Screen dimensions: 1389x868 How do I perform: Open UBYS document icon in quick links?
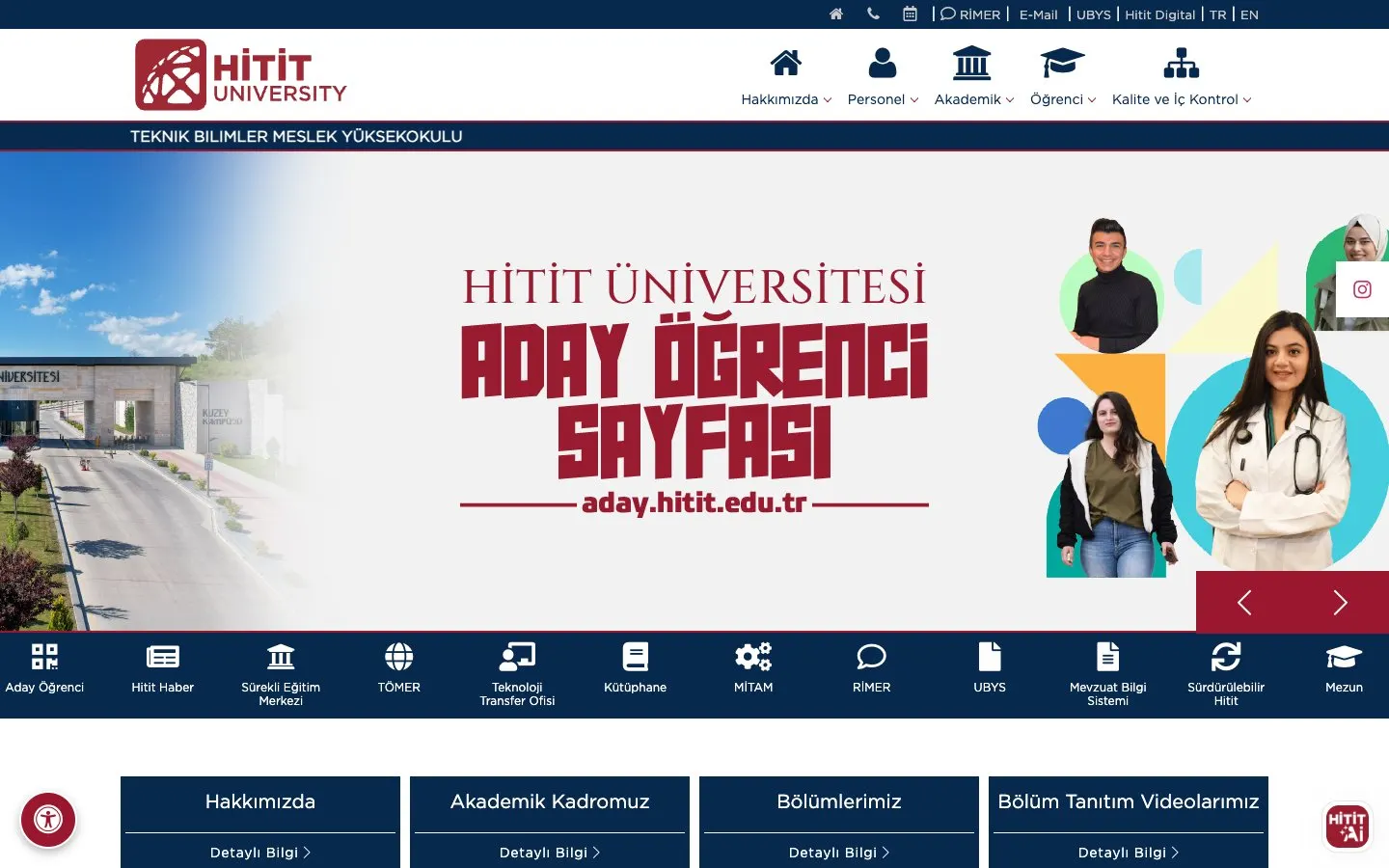click(x=990, y=657)
